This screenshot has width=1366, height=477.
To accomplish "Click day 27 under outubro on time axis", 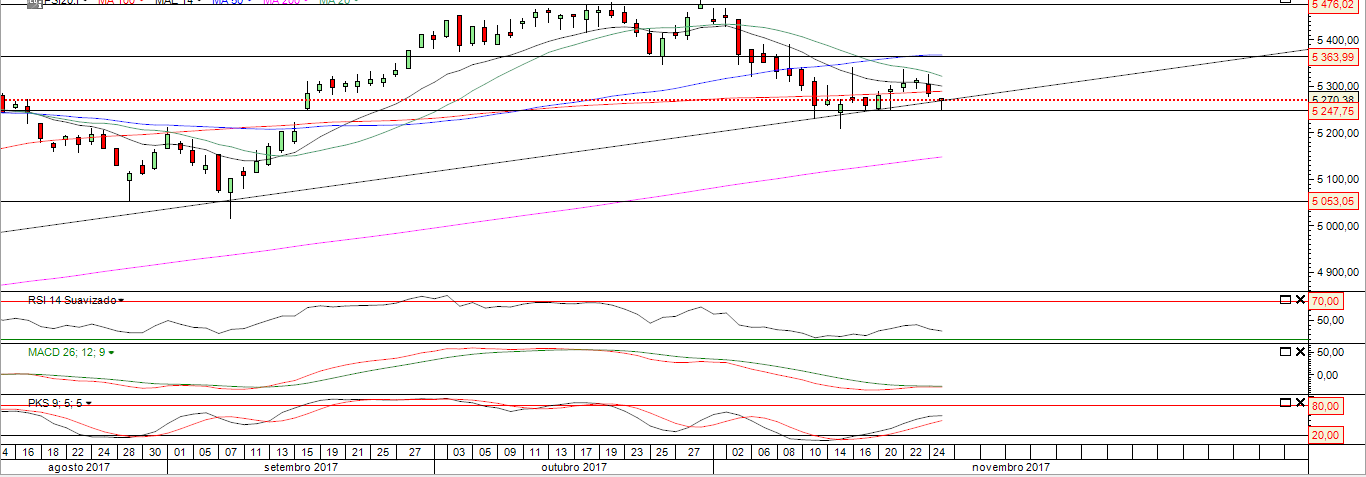I will 694,451.
